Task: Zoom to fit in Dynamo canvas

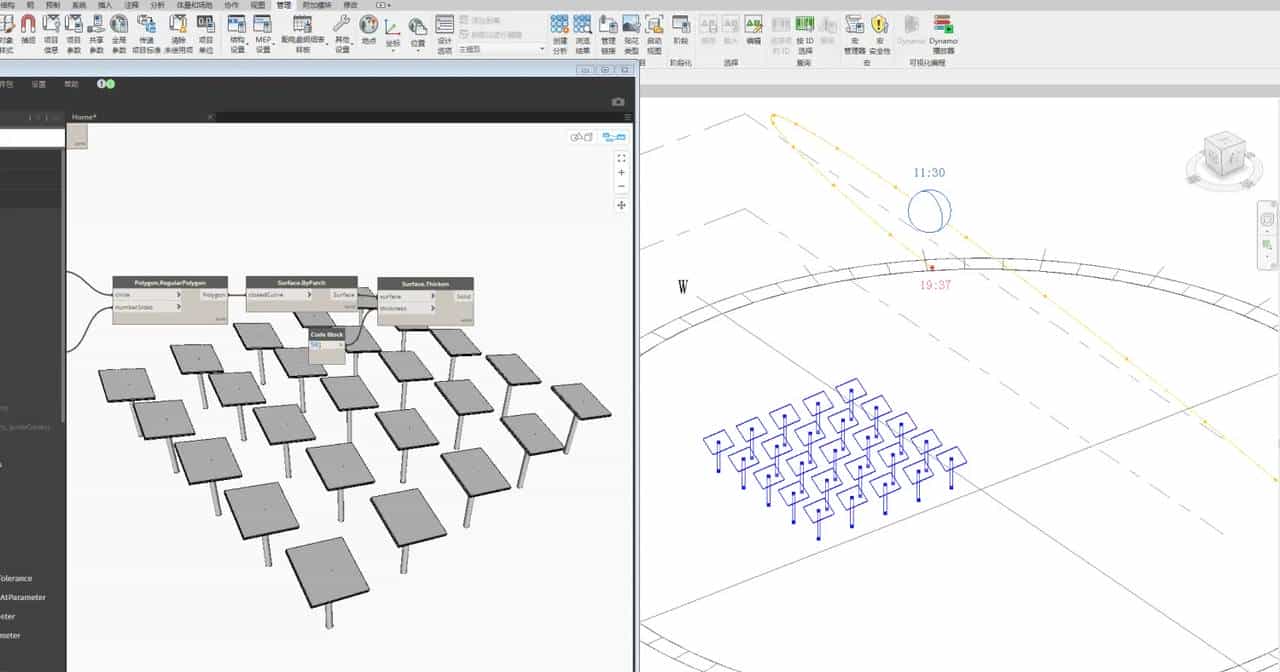Action: coord(621,158)
